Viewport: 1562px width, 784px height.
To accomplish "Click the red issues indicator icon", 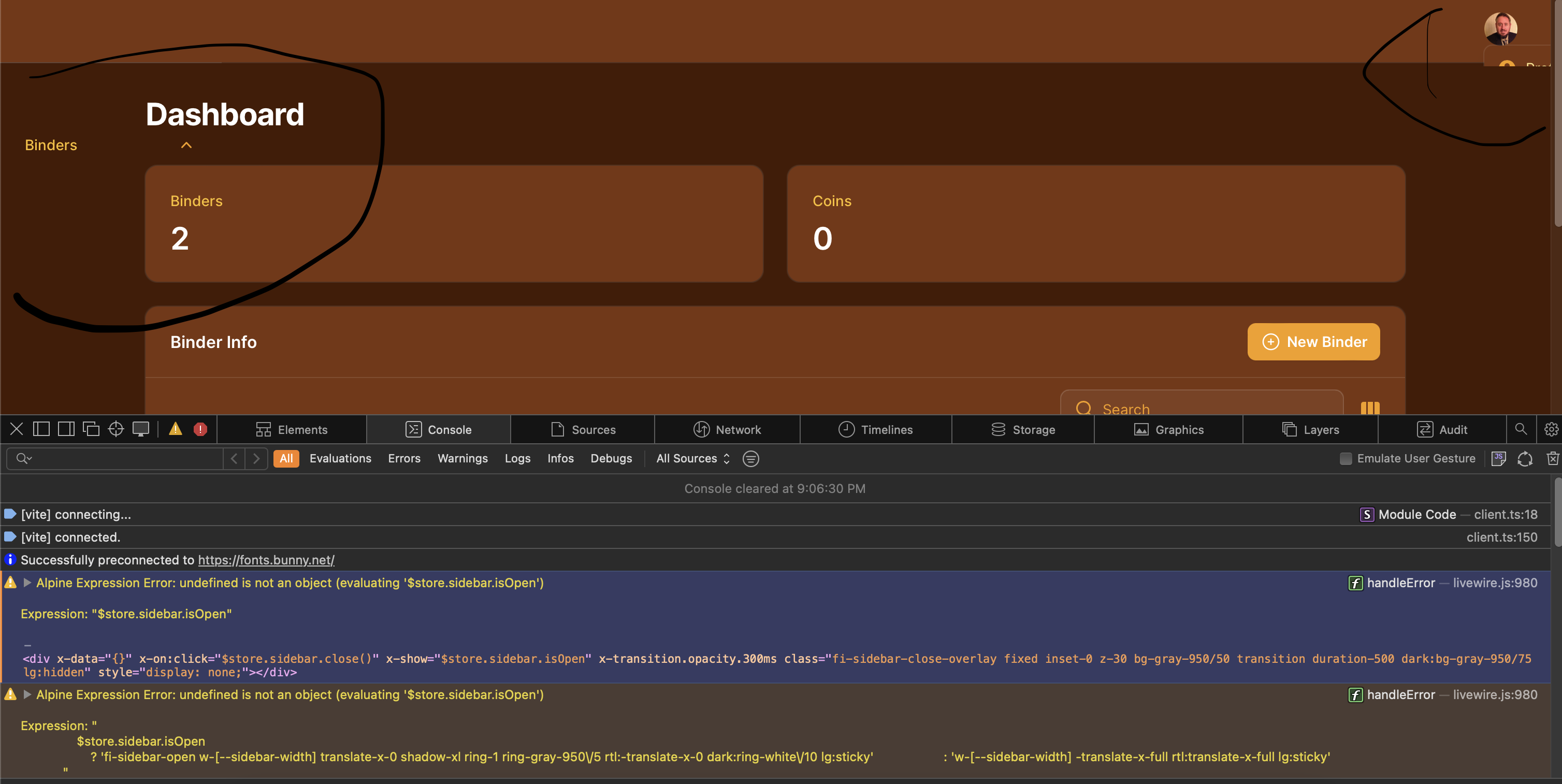I will [201, 429].
